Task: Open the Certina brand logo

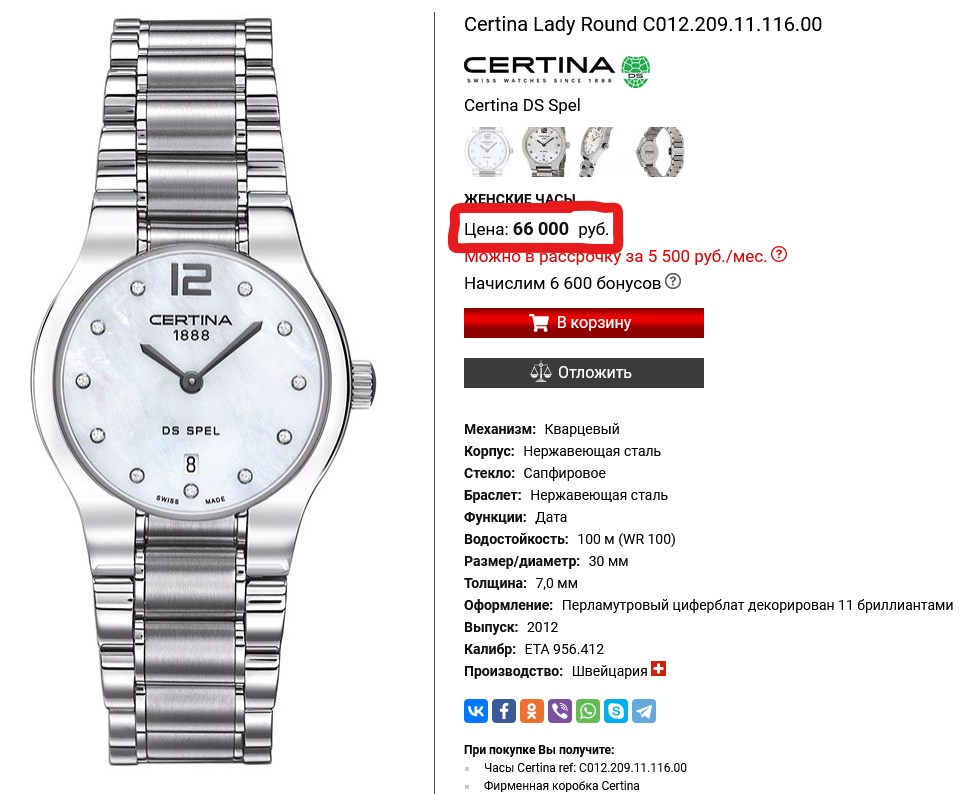Action: tap(557, 71)
